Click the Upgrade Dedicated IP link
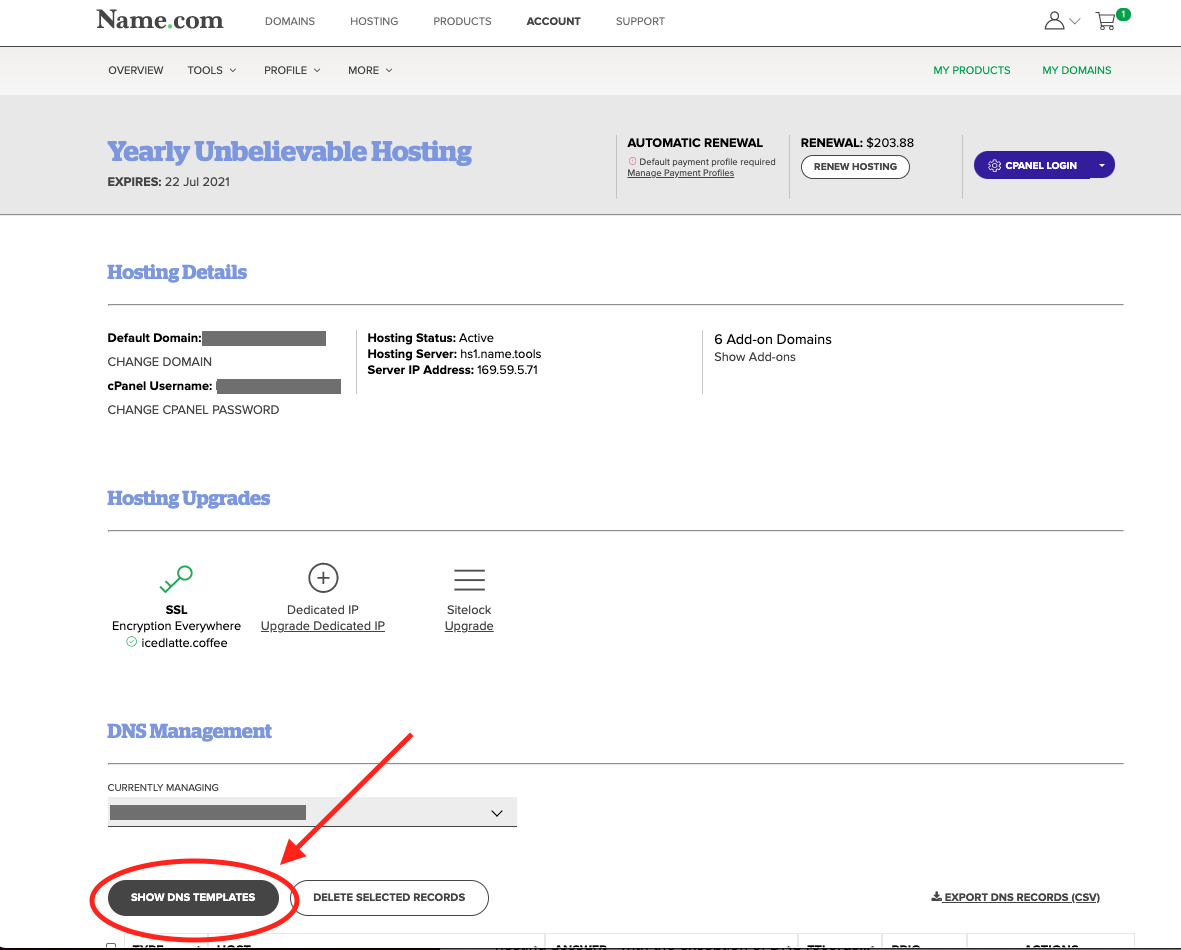 coord(322,626)
